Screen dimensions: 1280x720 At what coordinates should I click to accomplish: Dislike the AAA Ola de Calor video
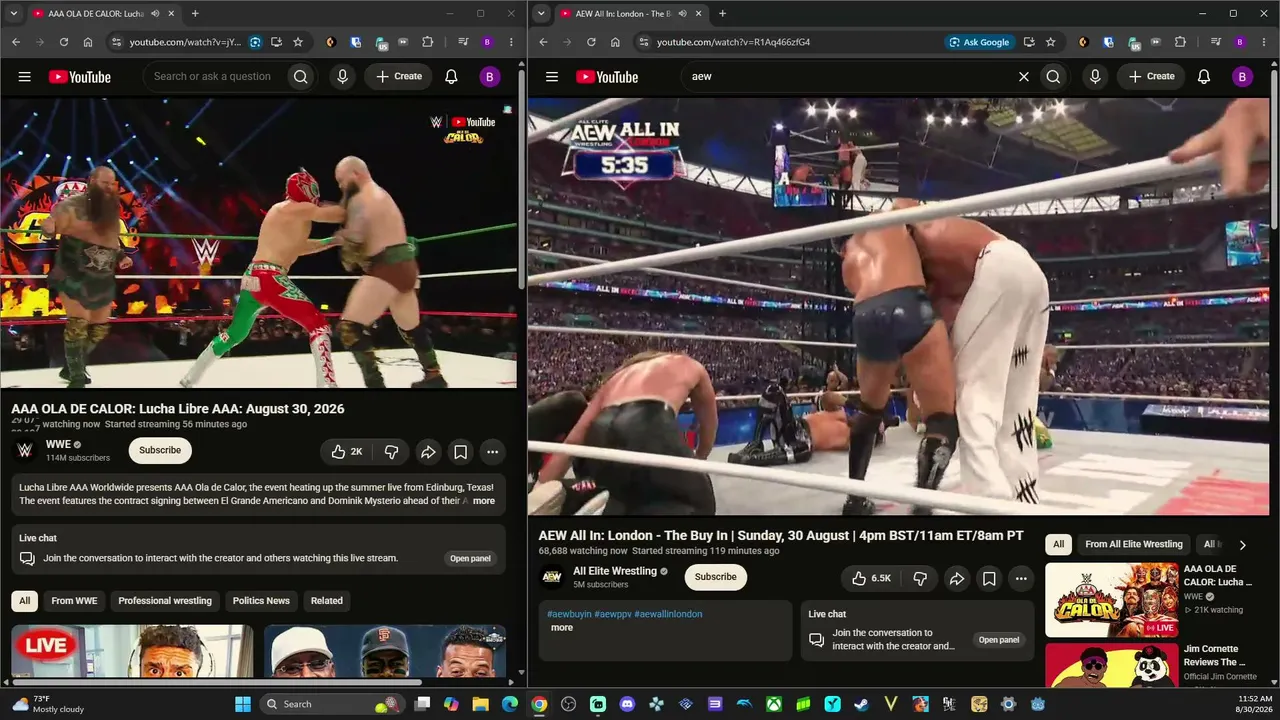[x=391, y=452]
